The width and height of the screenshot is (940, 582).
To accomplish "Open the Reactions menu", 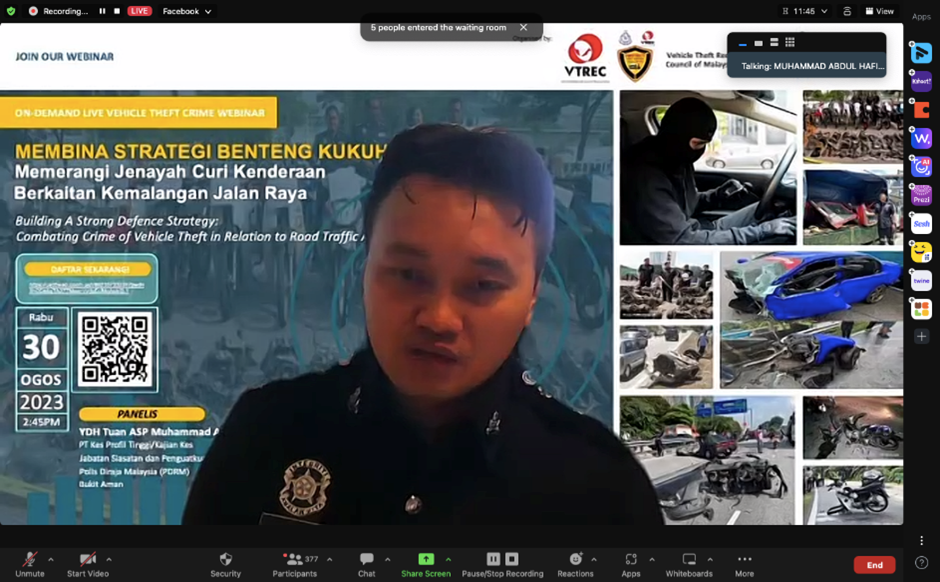I will (x=575, y=564).
